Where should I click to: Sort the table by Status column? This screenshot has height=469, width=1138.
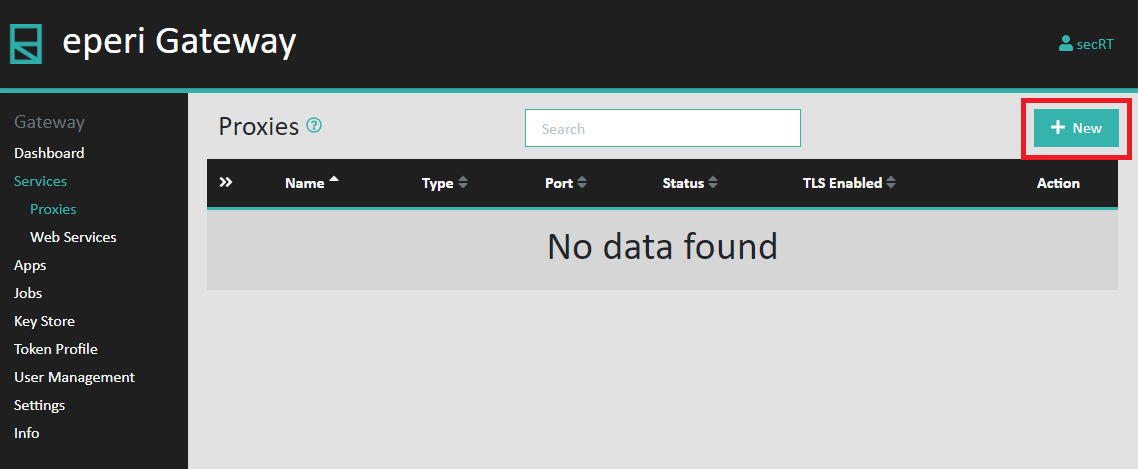[x=689, y=183]
